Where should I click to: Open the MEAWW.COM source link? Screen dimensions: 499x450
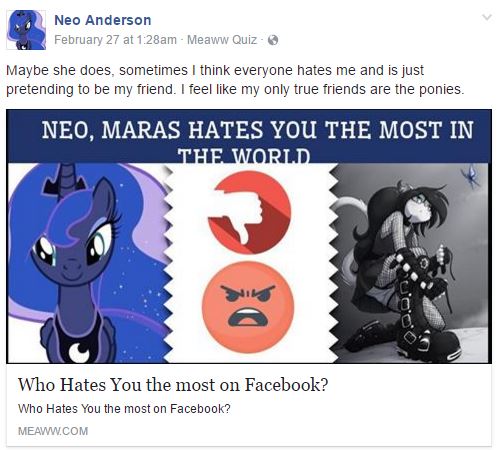click(53, 431)
